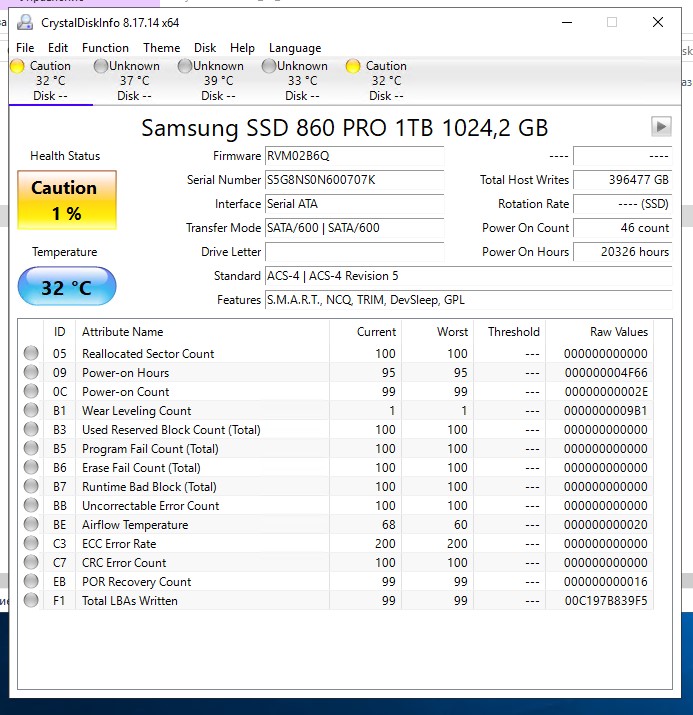Open the Edit menu
This screenshot has width=693, height=715.
58,48
